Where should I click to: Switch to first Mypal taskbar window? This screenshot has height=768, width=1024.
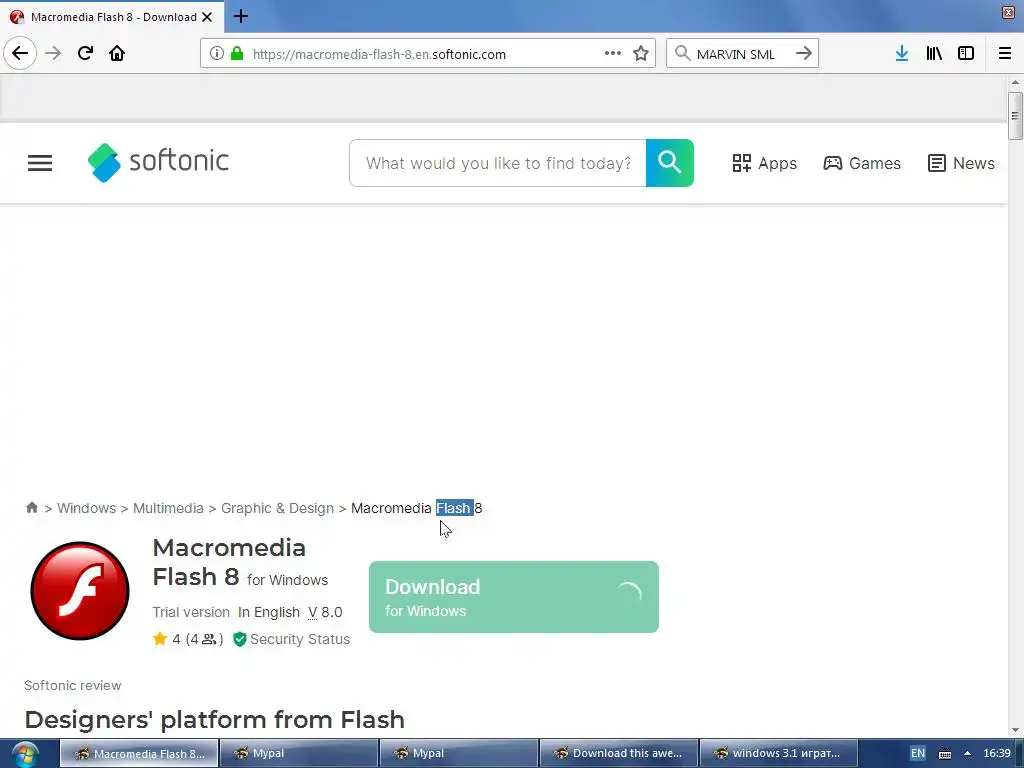coord(298,753)
